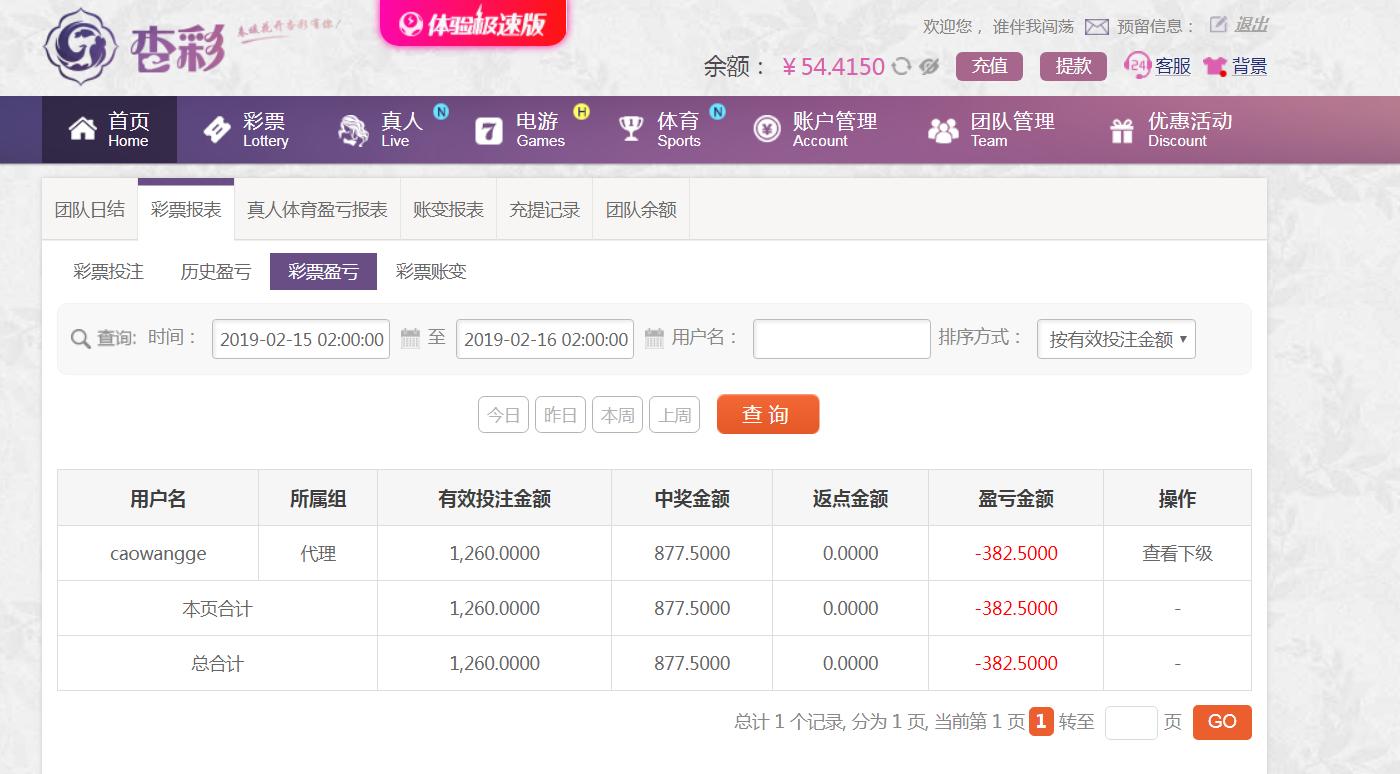Screen dimensions: 1400x774
Task: Click the orange 查询 search button
Action: (768, 414)
